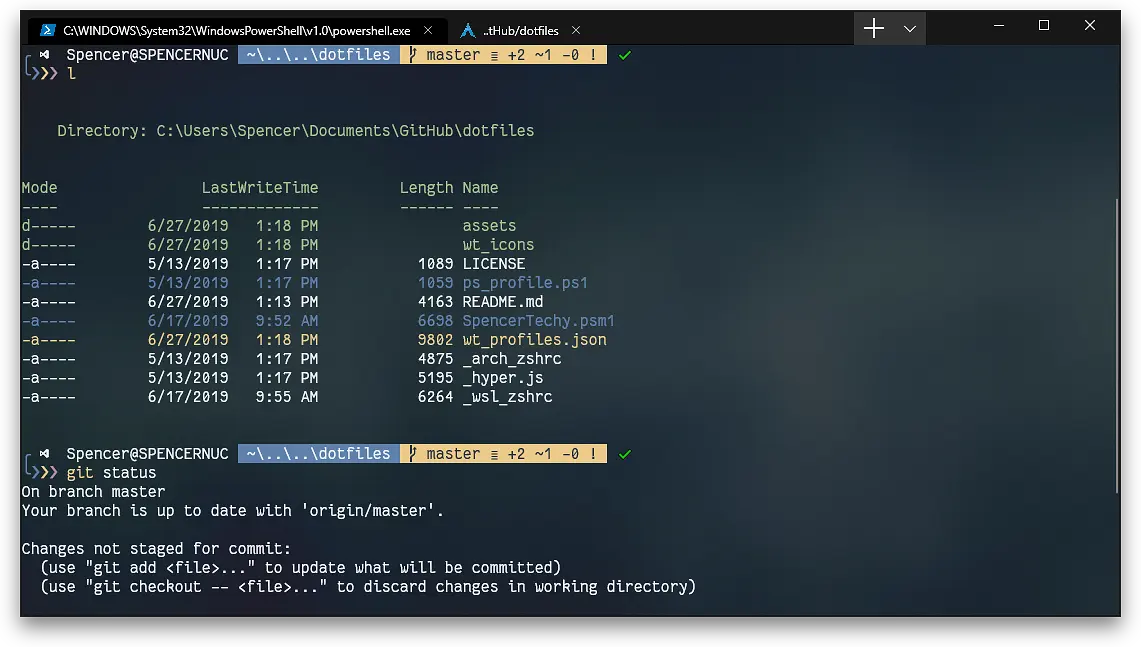Click the blue path segment in the second prompt
The image size is (1141, 647).
(319, 453)
